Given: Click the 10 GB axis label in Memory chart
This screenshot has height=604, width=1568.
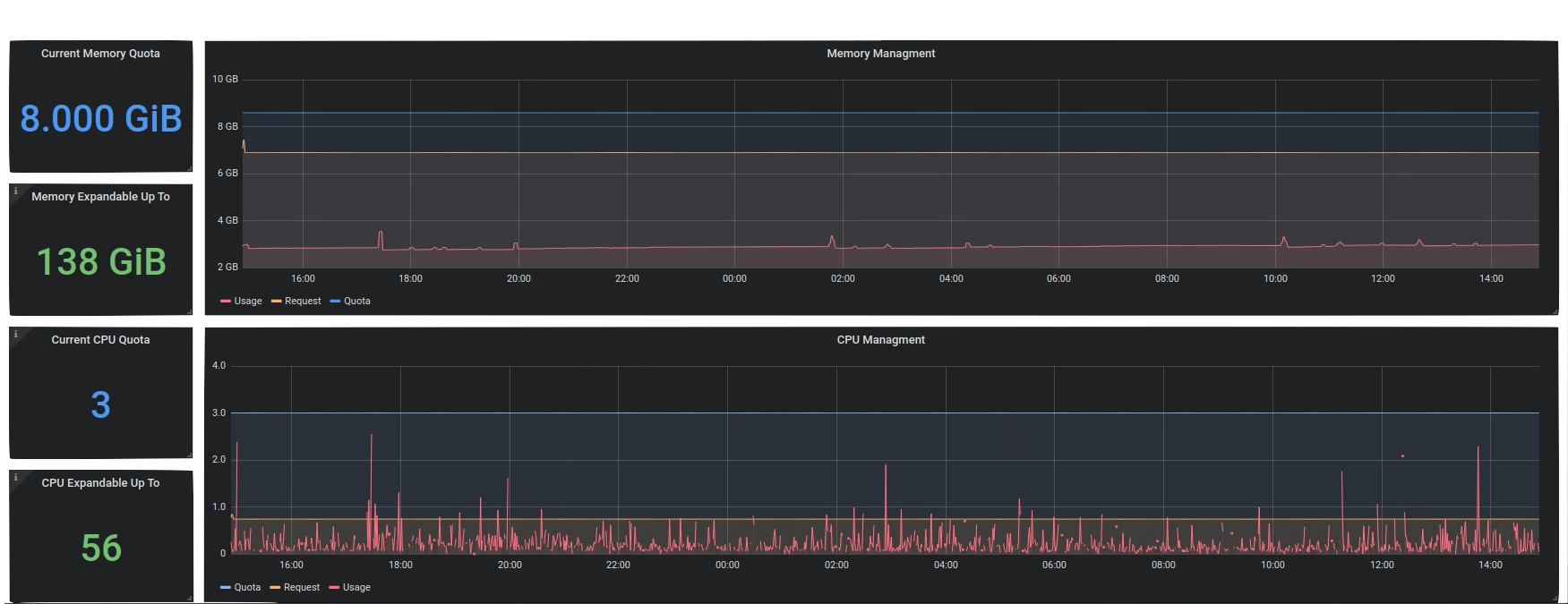Looking at the screenshot, I should click(x=225, y=80).
